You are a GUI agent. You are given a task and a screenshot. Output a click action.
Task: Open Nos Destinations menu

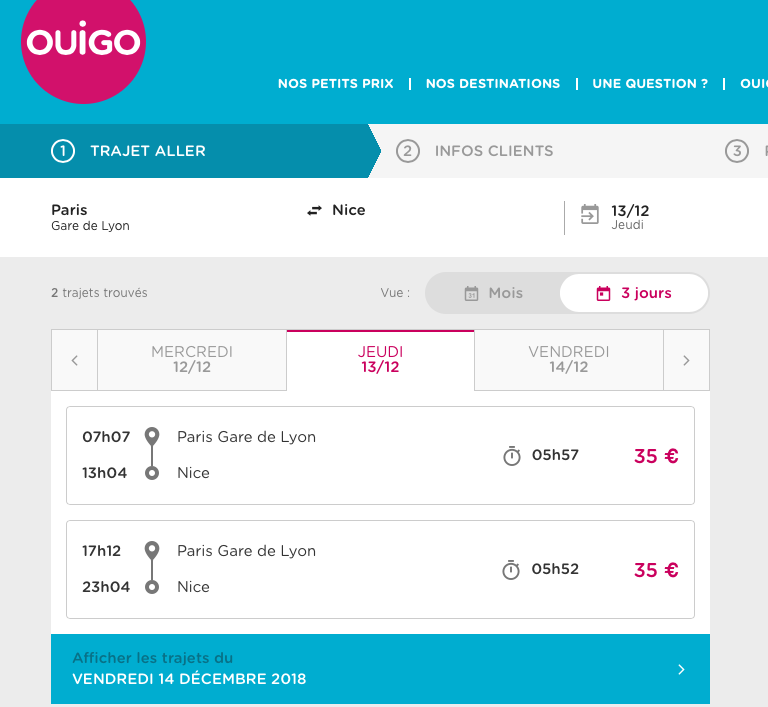click(x=493, y=84)
